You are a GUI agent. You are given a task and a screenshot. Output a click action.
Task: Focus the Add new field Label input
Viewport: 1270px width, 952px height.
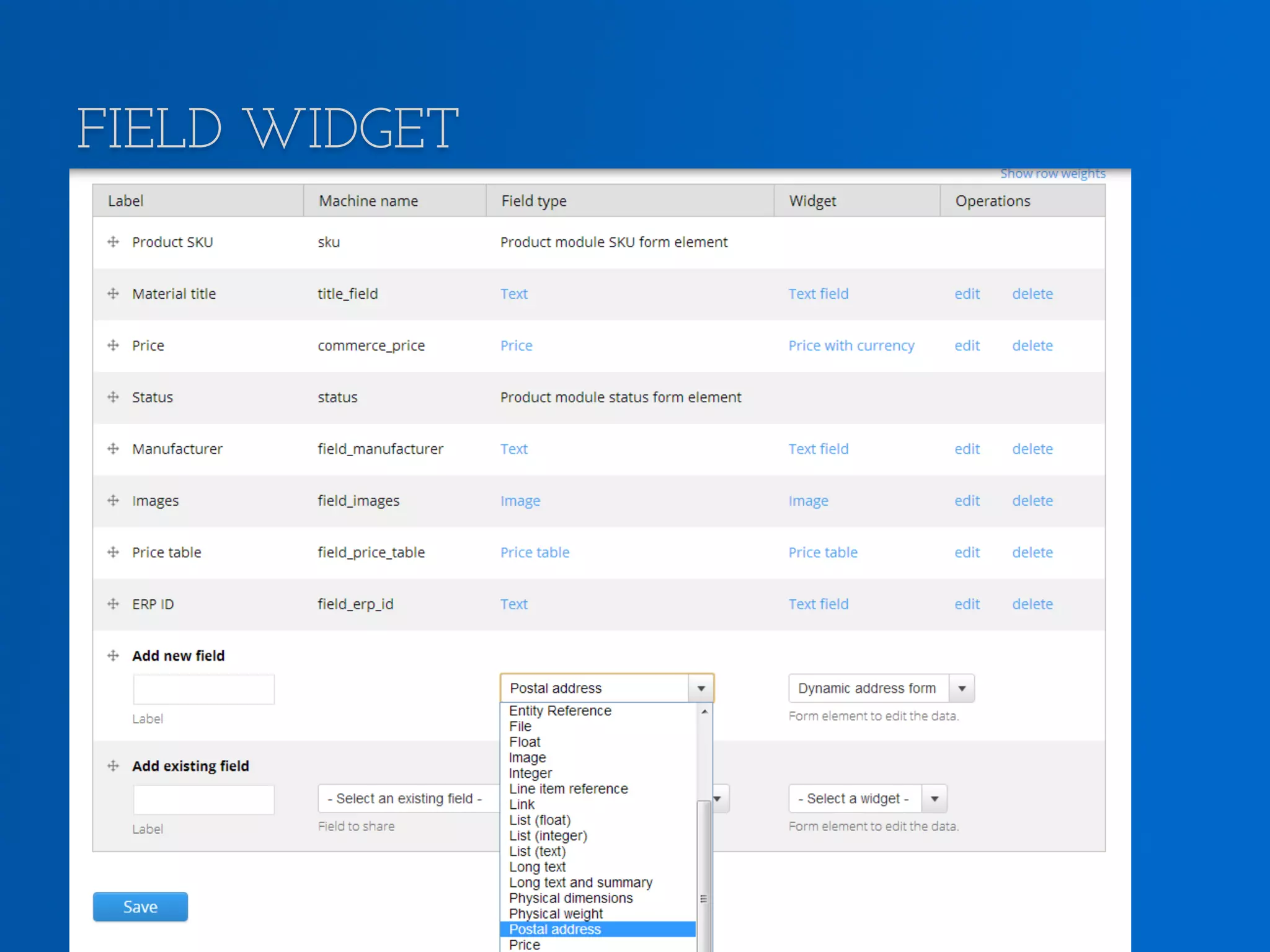click(x=203, y=689)
